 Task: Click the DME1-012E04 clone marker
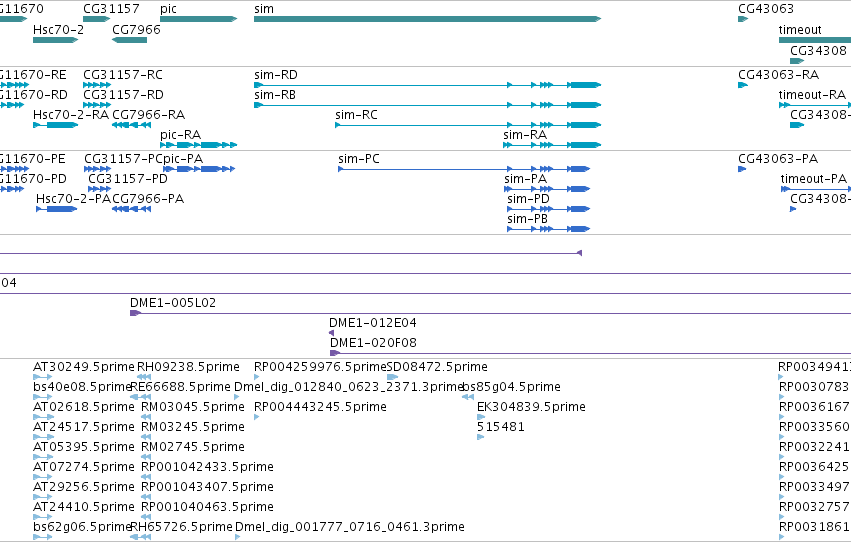[332, 333]
